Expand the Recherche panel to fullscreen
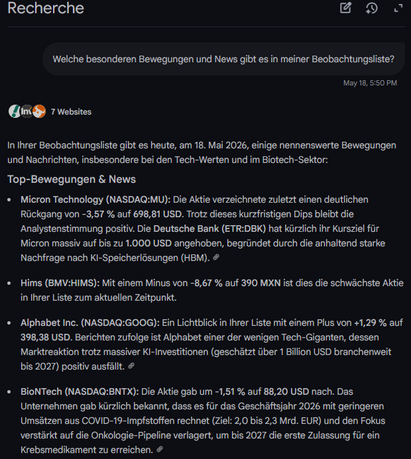This screenshot has height=459, width=411. pos(398,8)
